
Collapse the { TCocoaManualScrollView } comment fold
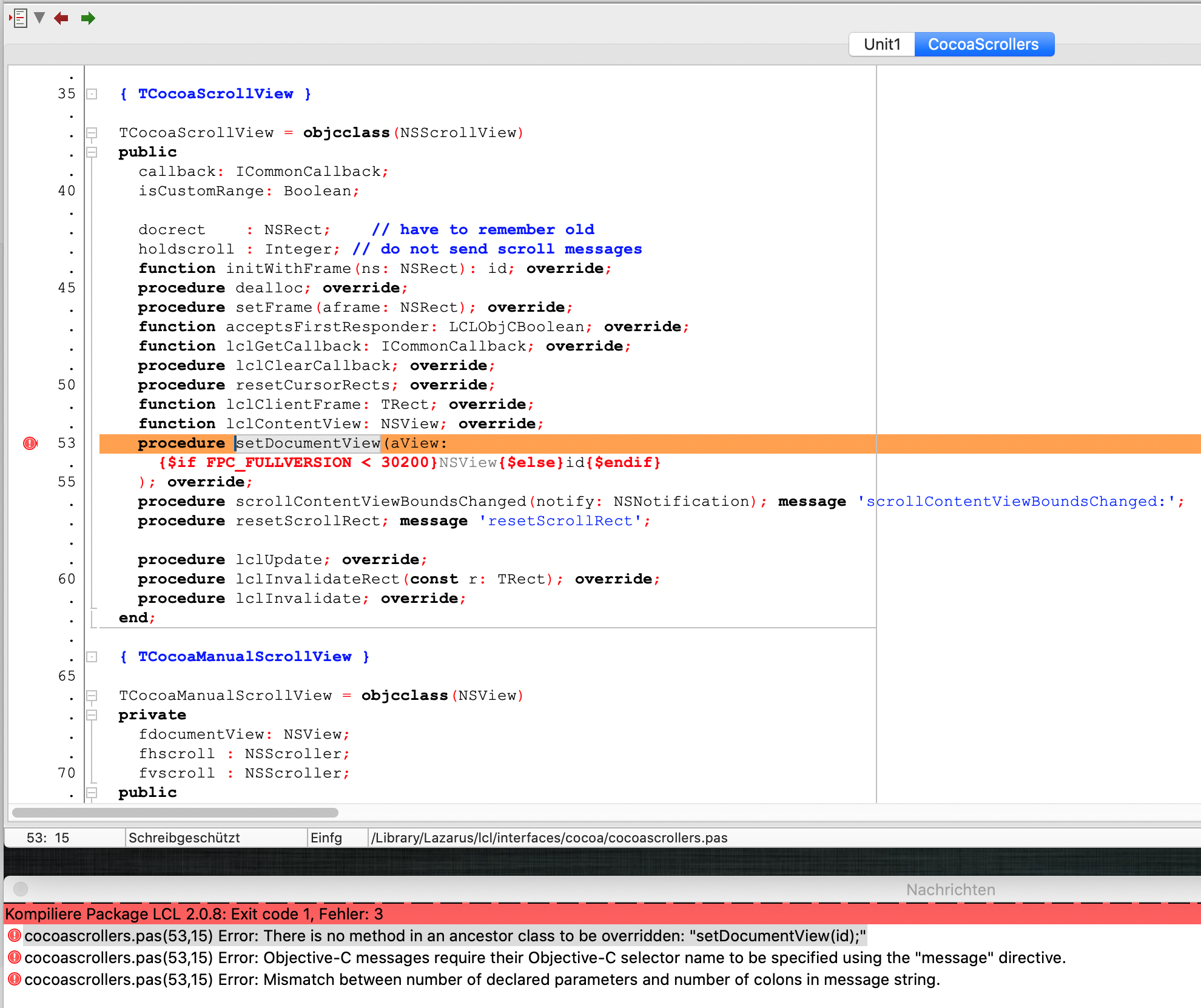(92, 657)
